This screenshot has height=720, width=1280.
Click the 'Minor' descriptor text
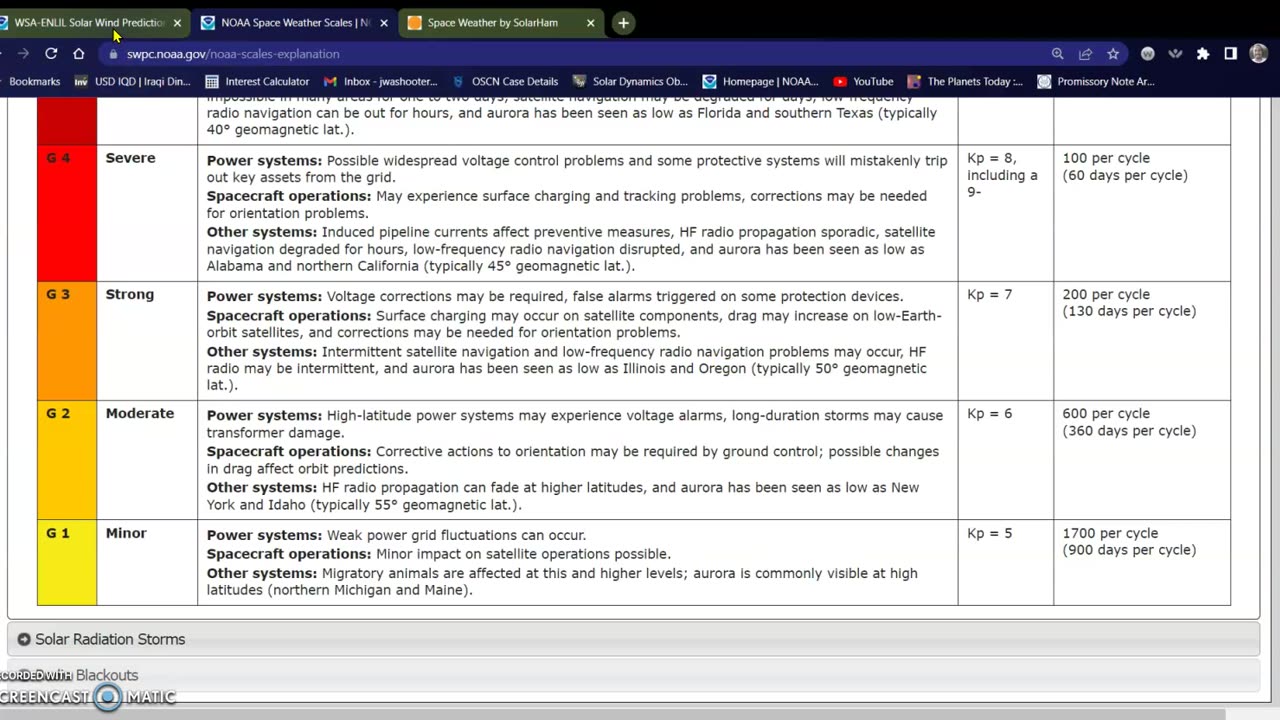[x=126, y=533]
